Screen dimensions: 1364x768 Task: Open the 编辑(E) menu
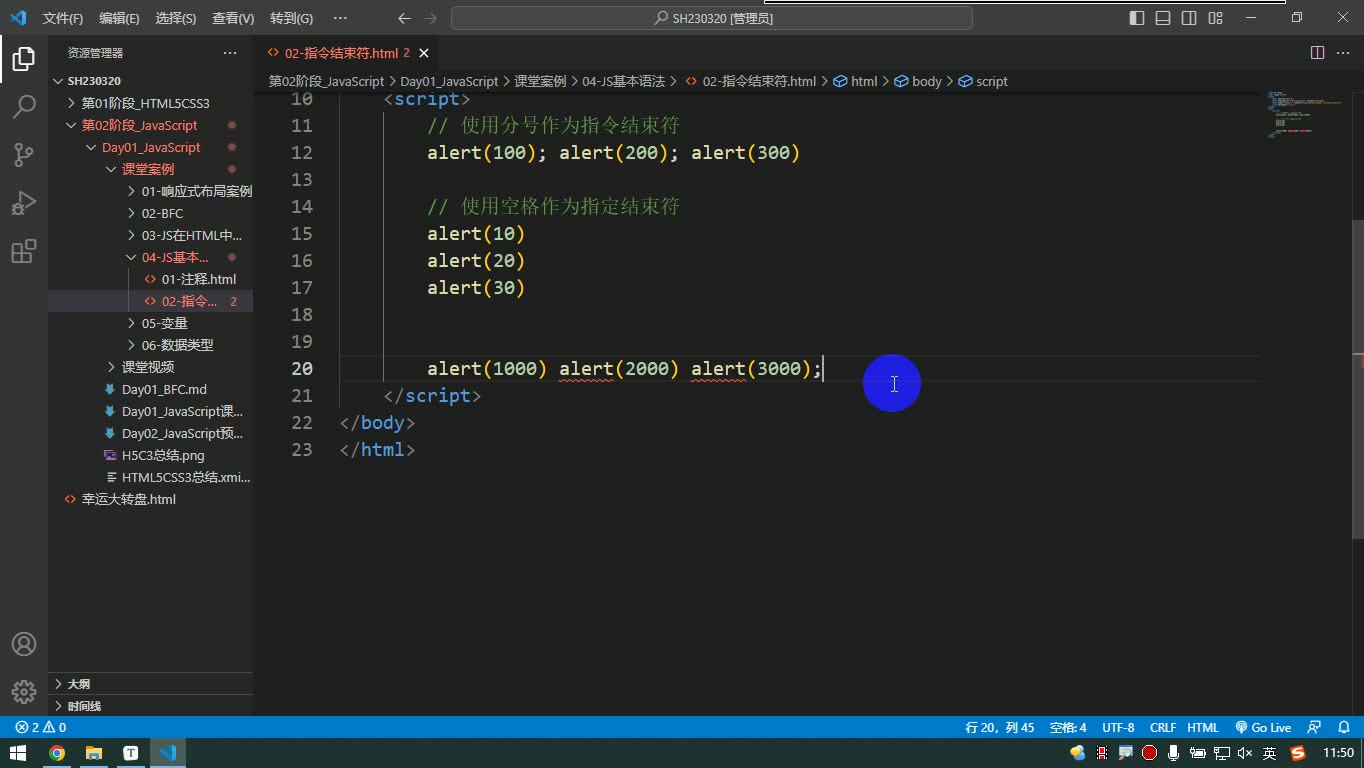(119, 18)
